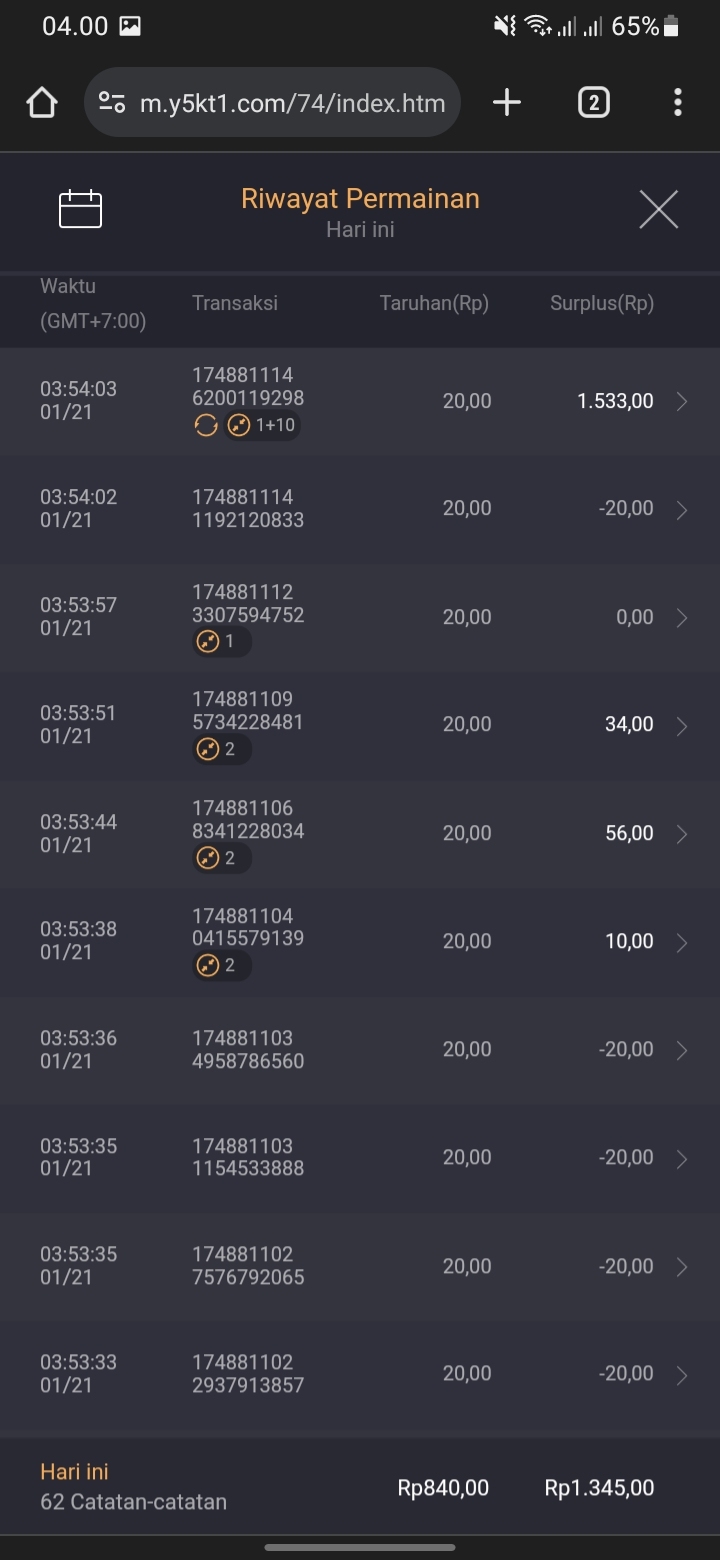Tap the 1+10 bonus badge
Image resolution: width=720 pixels, height=1560 pixels.
coord(264,426)
